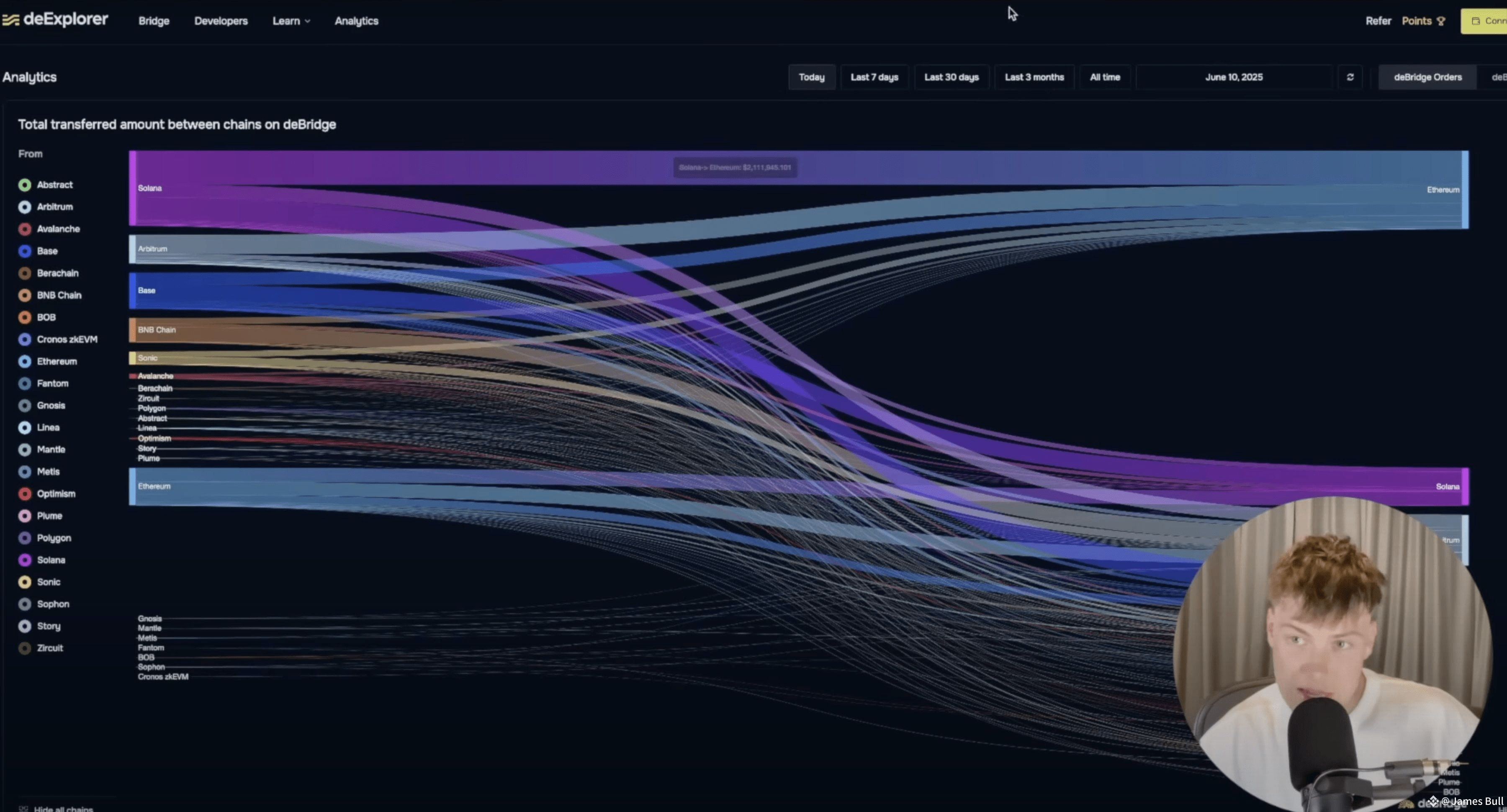Toggle the BOB chain legend circle
The height and width of the screenshot is (812, 1507).
(25, 317)
